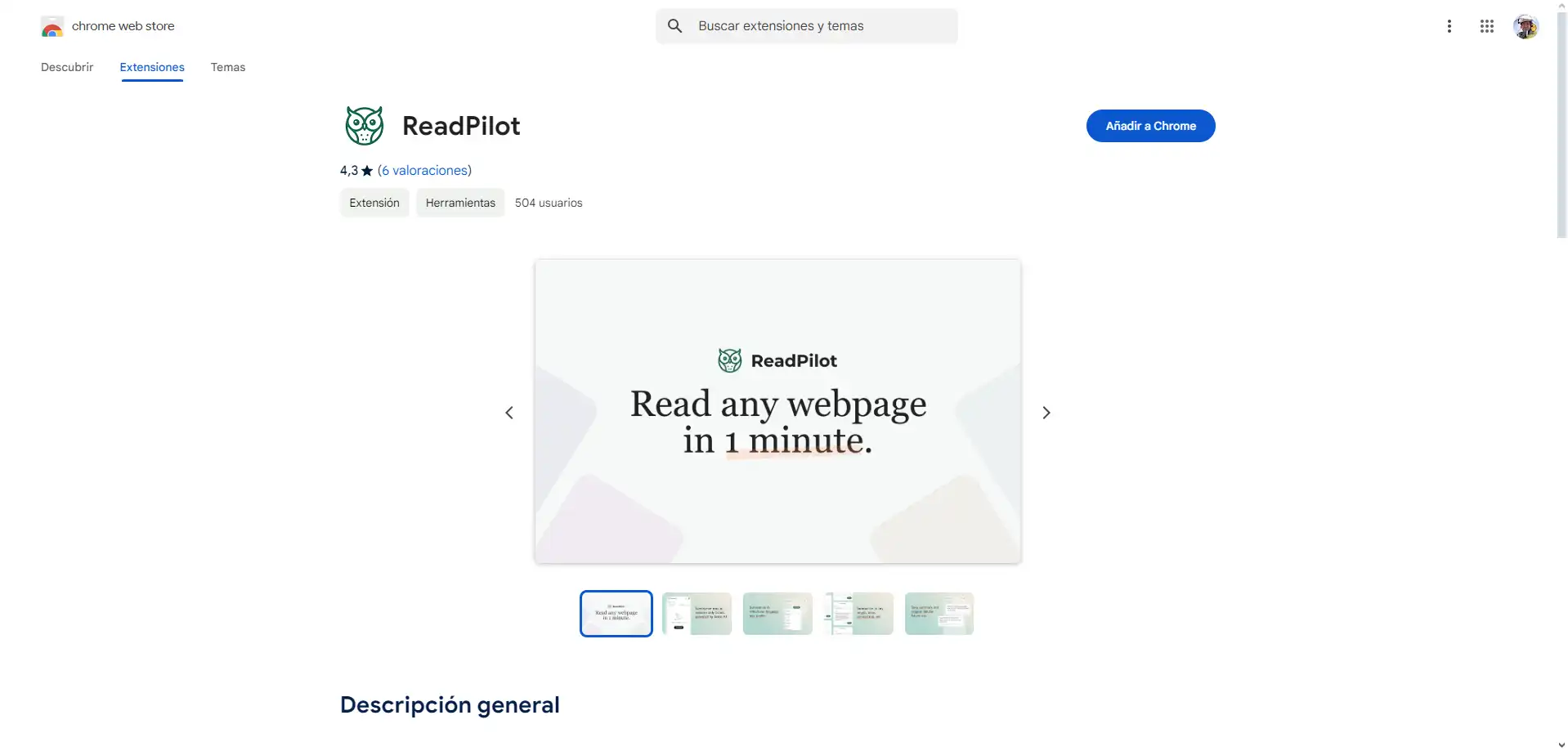Switch to the Extensiones tab
The height and width of the screenshot is (751, 1568).
[152, 67]
